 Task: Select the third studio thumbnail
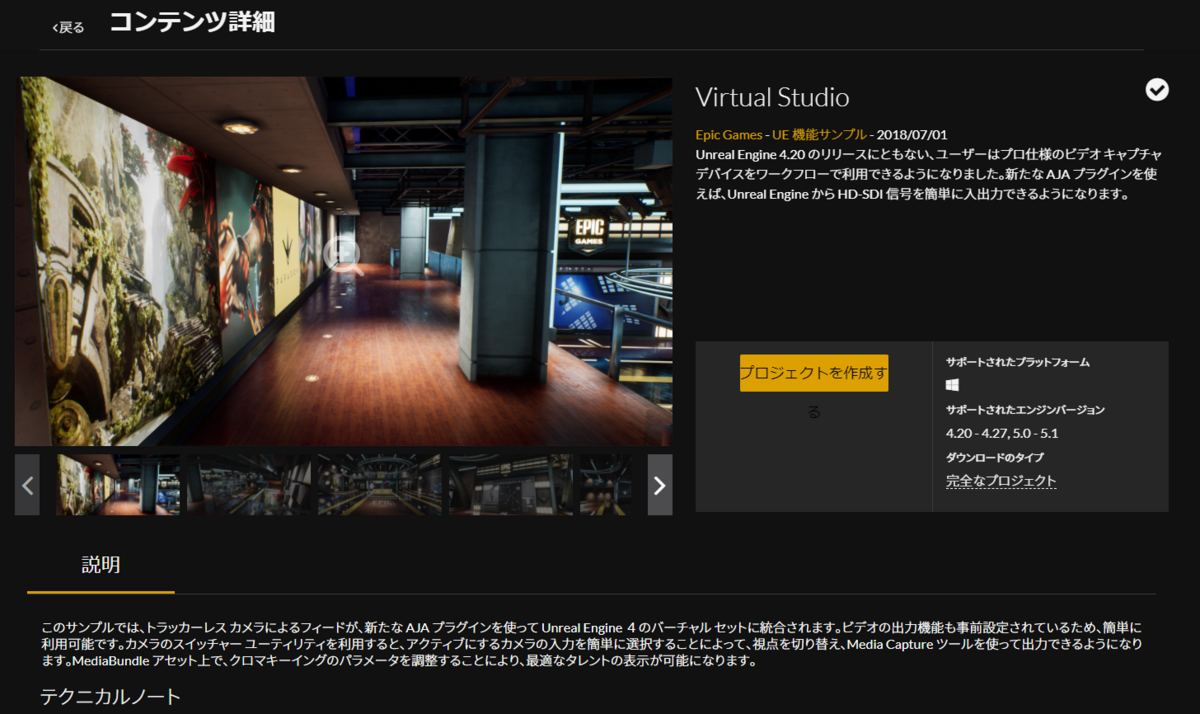coord(380,485)
